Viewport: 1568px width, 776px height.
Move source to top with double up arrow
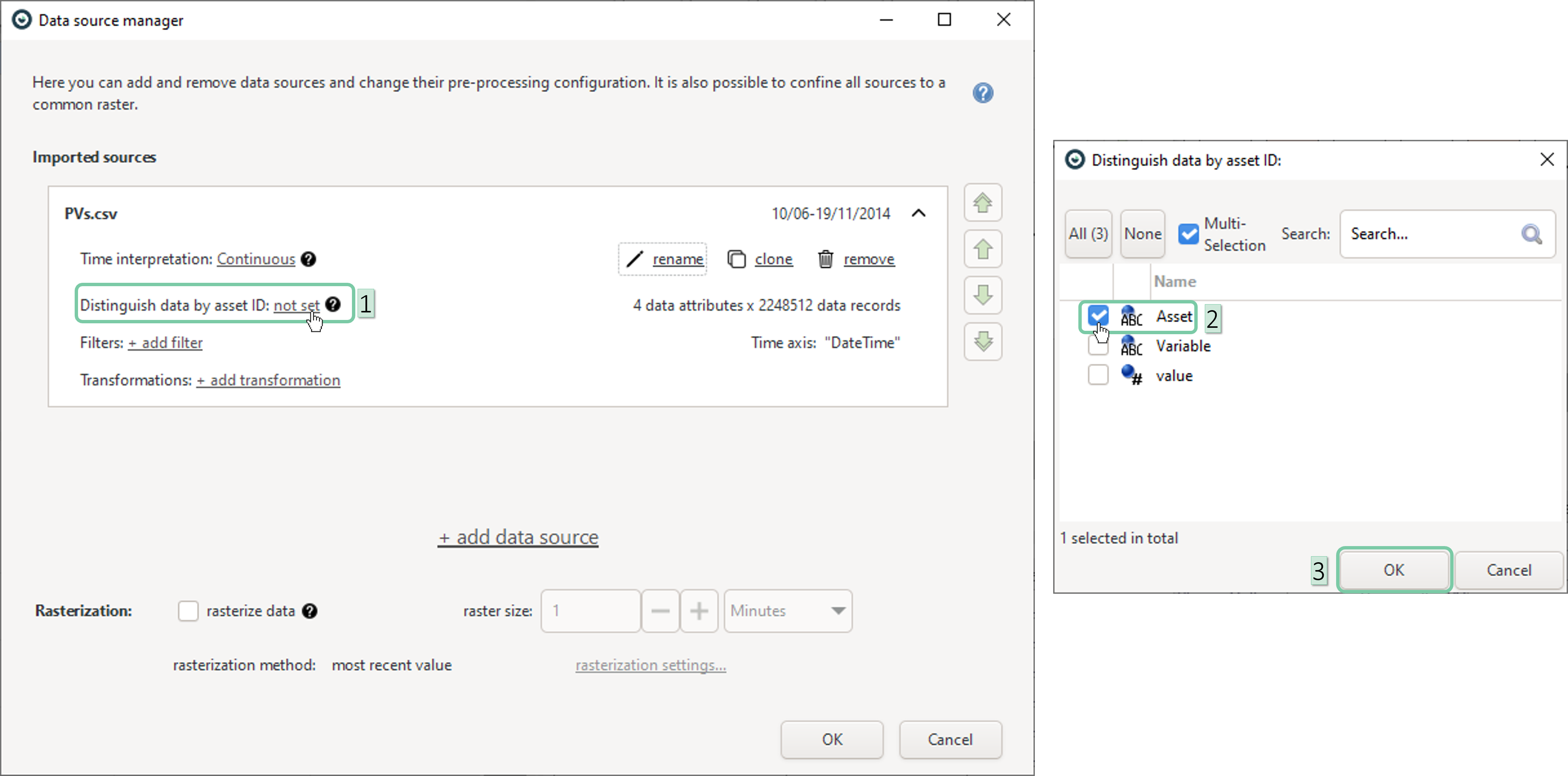click(982, 203)
